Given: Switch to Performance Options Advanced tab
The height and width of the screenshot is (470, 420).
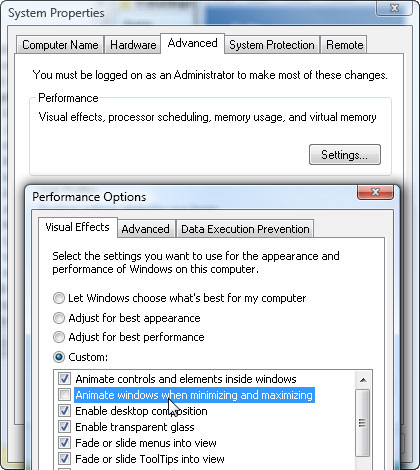Looking at the screenshot, I should tap(146, 229).
